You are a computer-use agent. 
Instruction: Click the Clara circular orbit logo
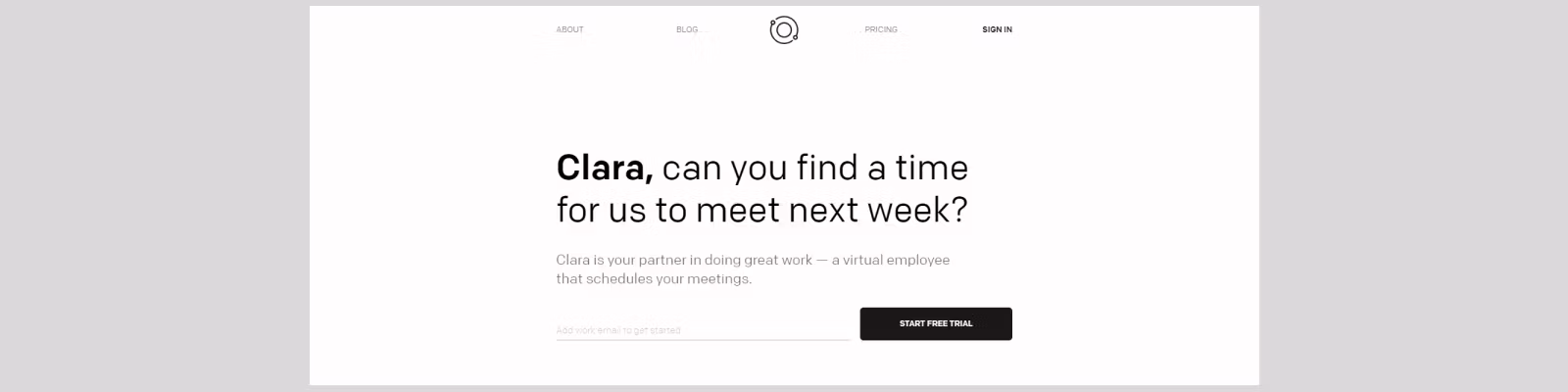784,30
